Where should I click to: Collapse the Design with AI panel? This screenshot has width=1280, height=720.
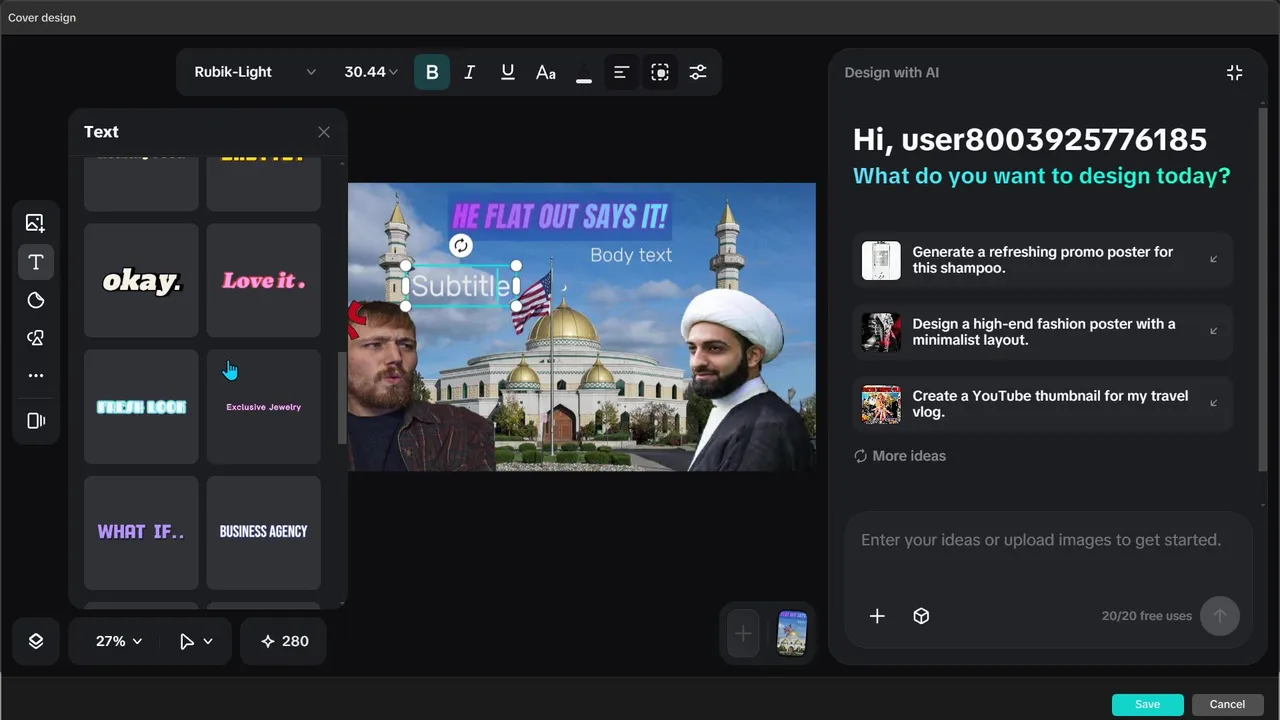(x=1235, y=72)
